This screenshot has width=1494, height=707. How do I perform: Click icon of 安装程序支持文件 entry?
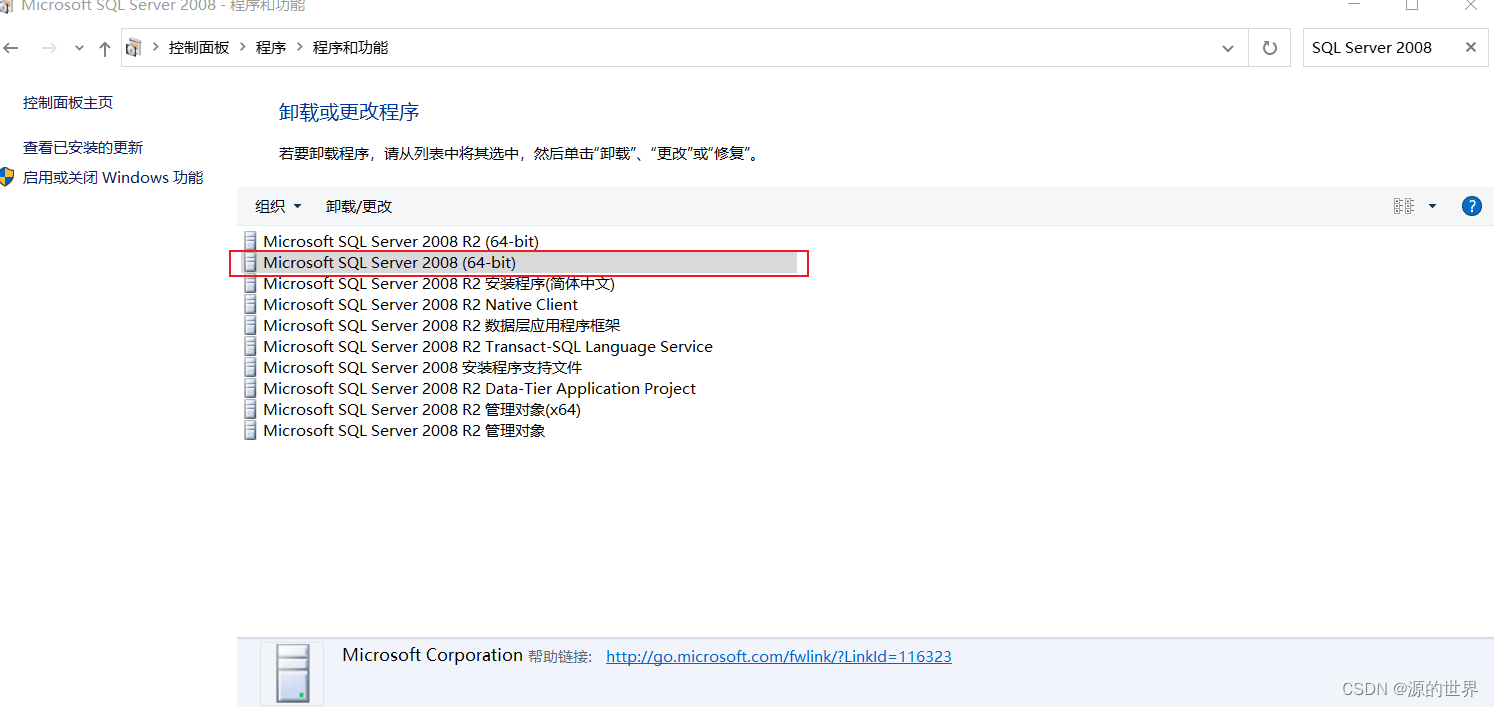tap(250, 368)
